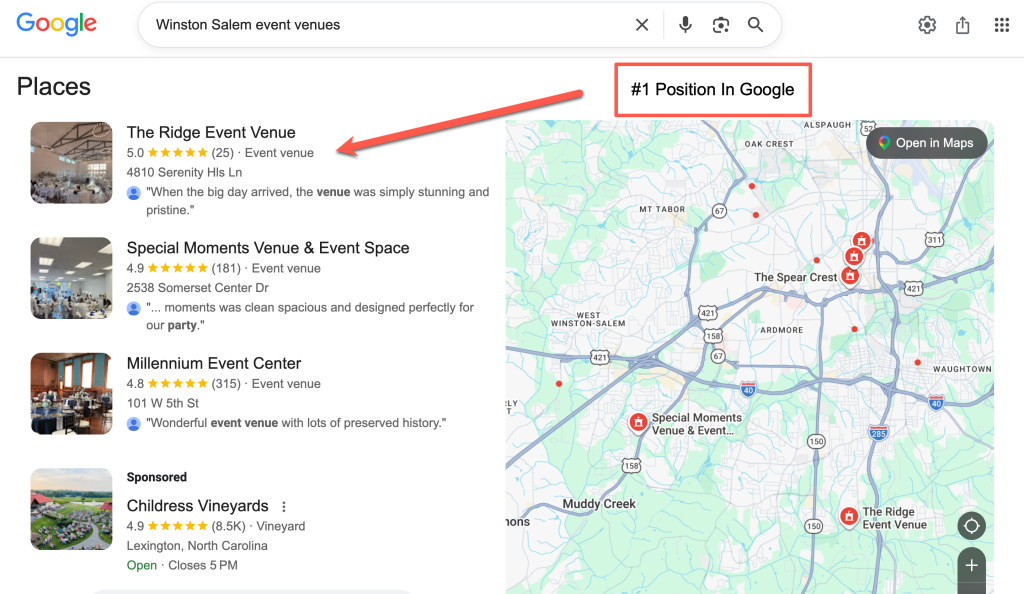Open The Ridge Event Venue listing
This screenshot has height=594, width=1024.
[x=211, y=133]
